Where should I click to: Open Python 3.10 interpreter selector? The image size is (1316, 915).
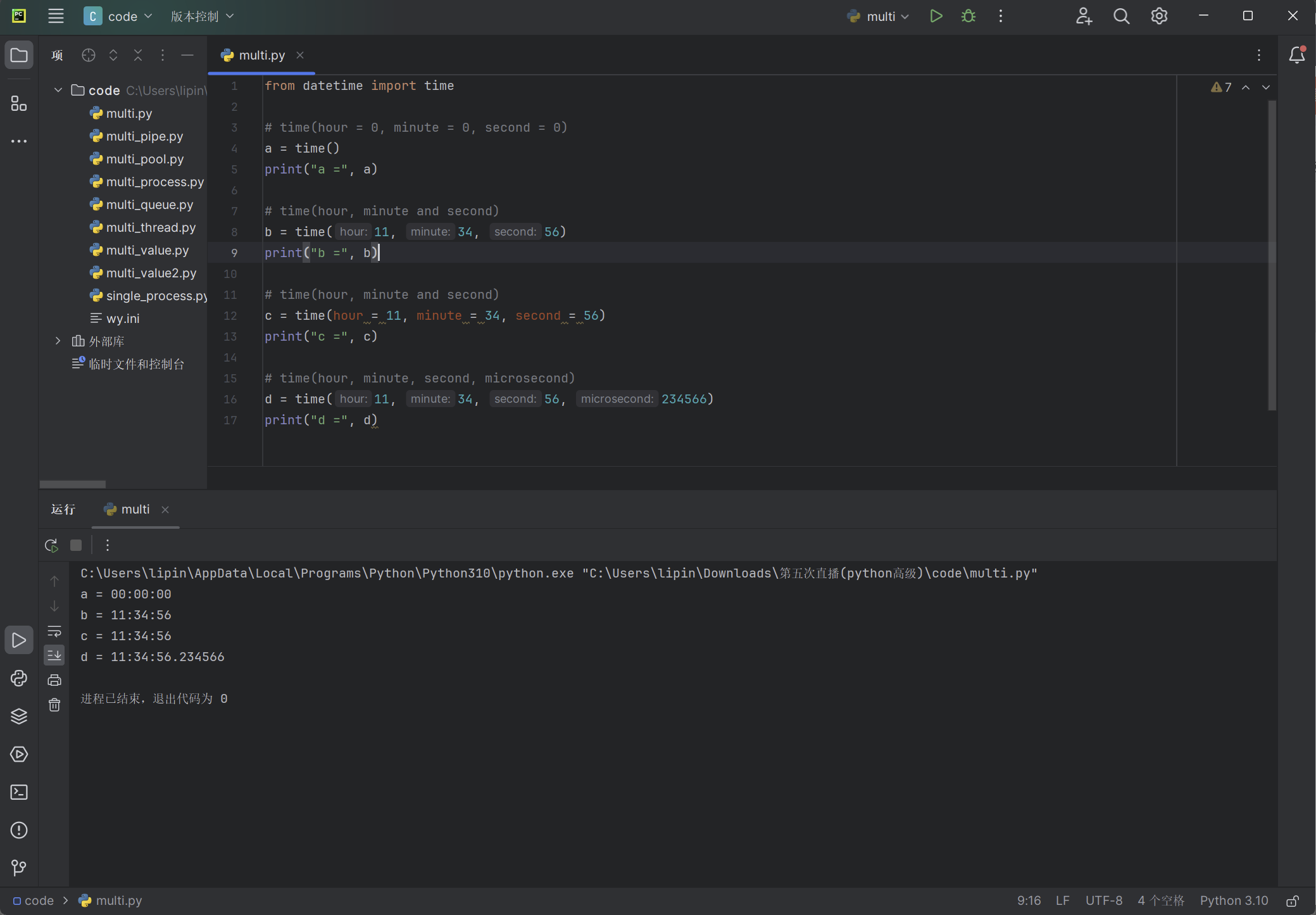tap(1234, 900)
